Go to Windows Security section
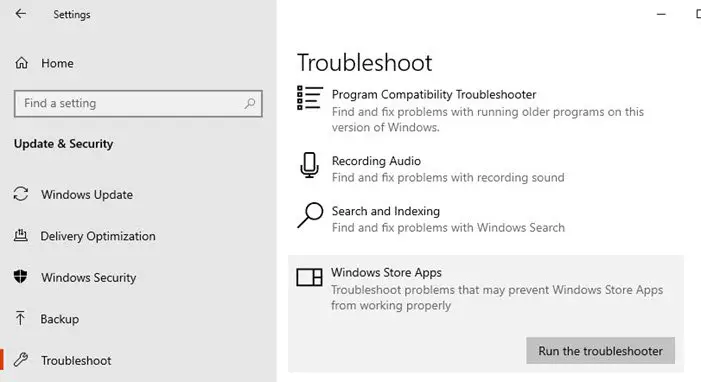Screen dimensions: 701x382 point(89,277)
